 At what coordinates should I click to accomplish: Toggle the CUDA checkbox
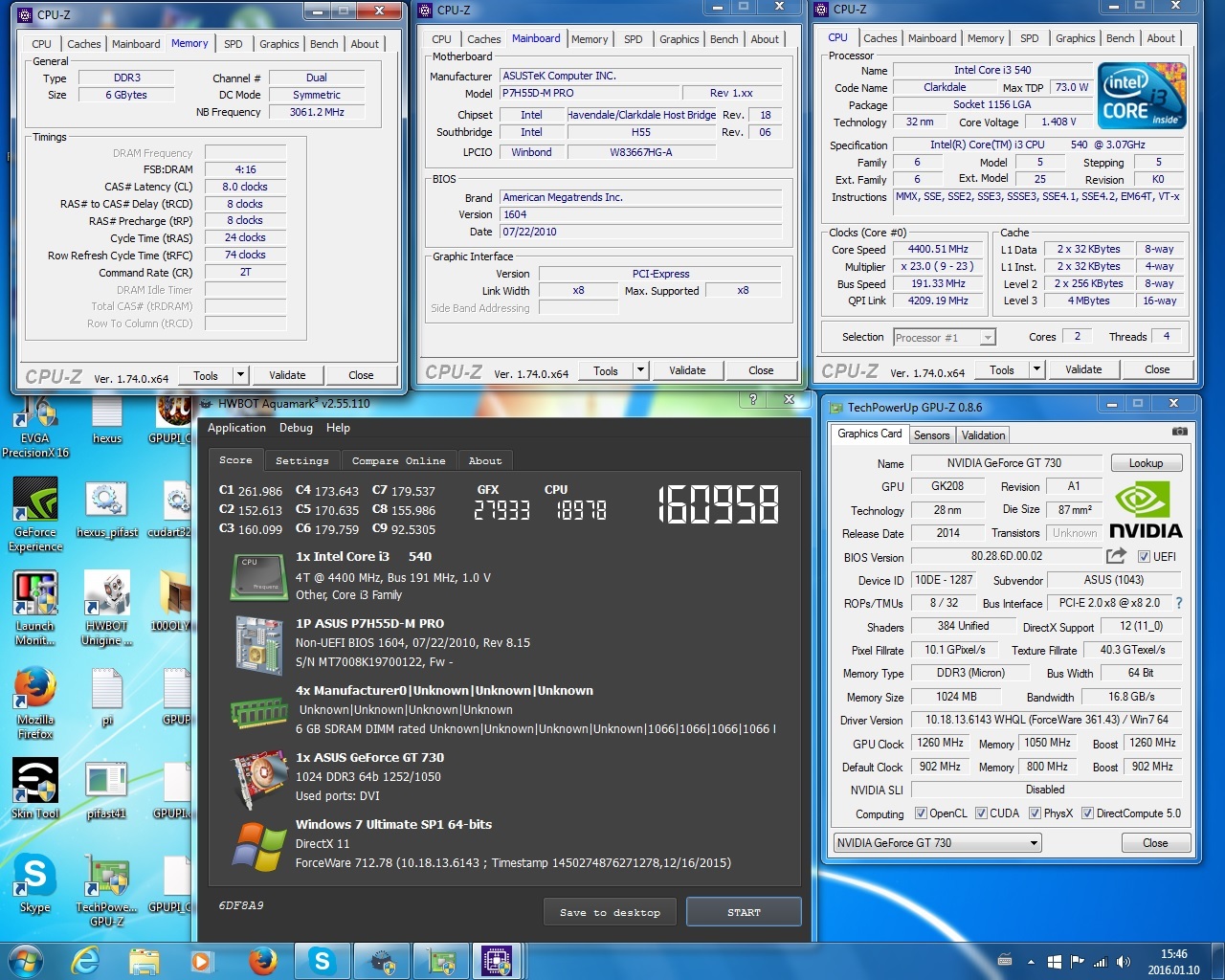click(x=981, y=813)
